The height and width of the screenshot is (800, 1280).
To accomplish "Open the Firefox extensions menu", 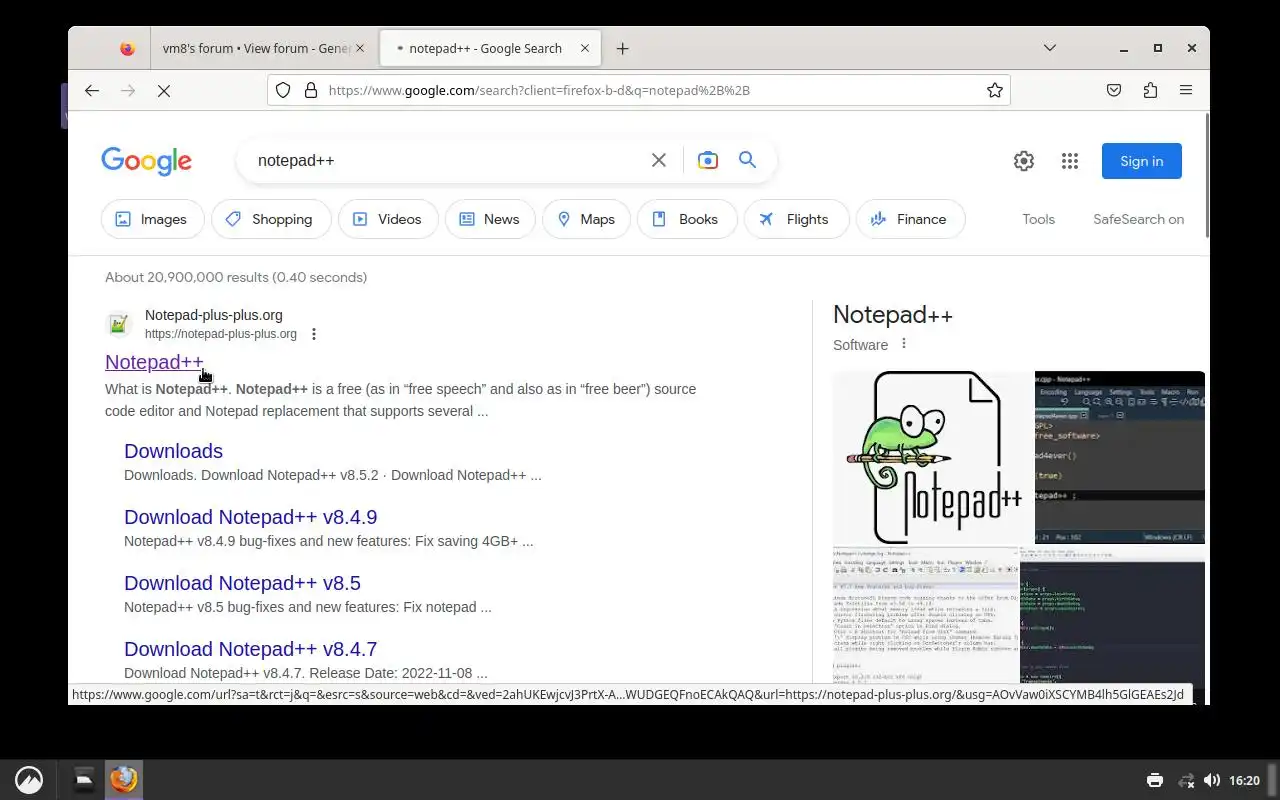I will coord(1150,90).
